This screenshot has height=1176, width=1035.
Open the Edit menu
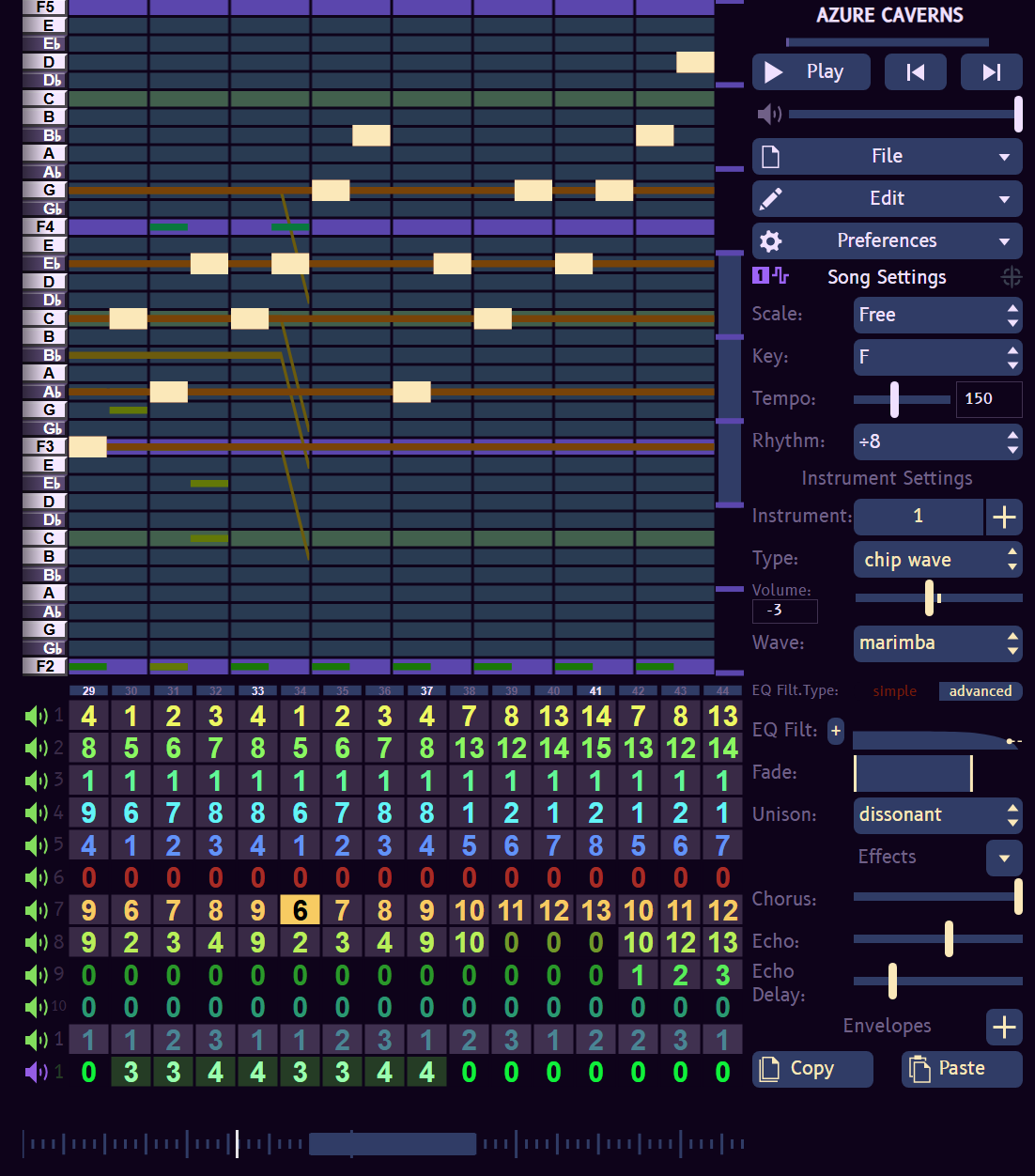(x=888, y=199)
